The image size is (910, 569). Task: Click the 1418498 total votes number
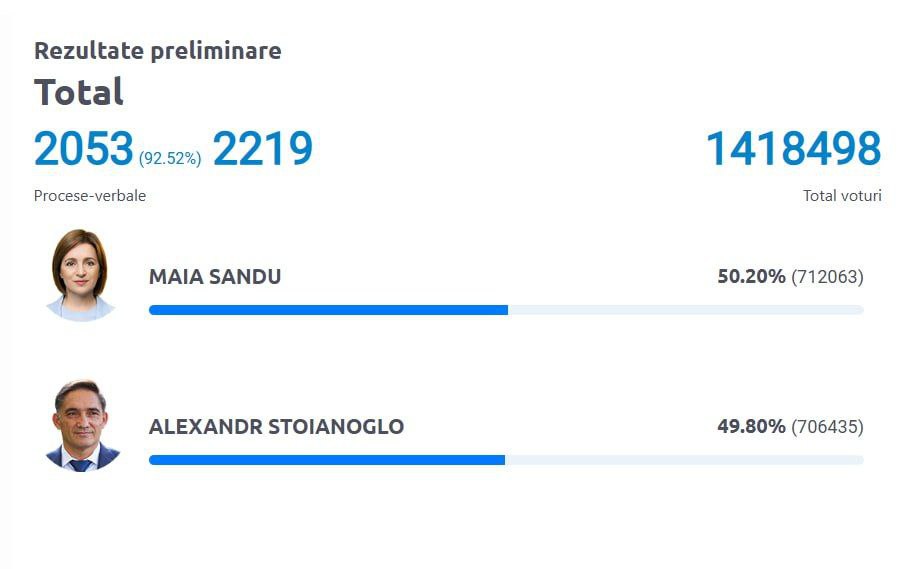794,150
